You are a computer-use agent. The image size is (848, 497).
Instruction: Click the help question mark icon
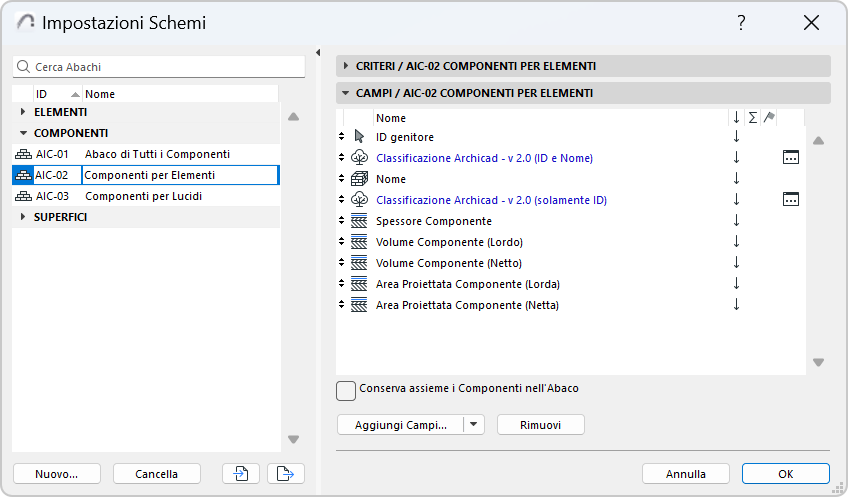pos(741,23)
